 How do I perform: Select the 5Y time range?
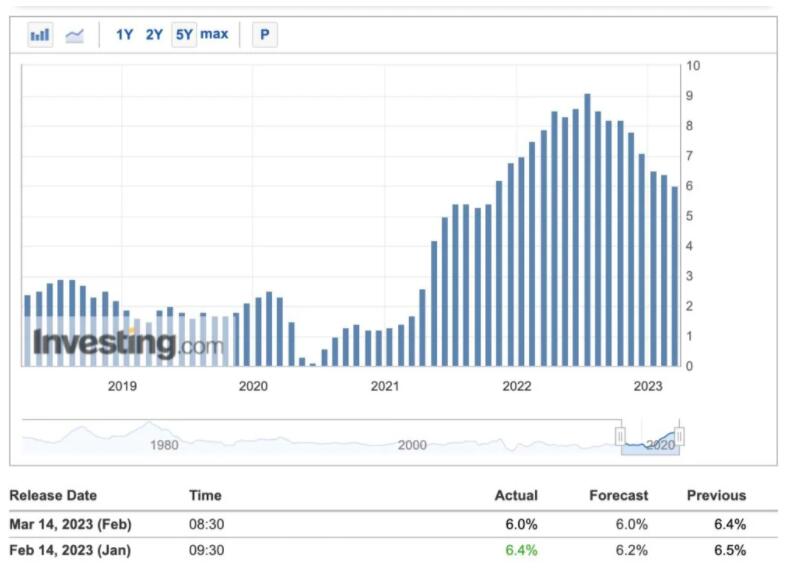tap(184, 35)
